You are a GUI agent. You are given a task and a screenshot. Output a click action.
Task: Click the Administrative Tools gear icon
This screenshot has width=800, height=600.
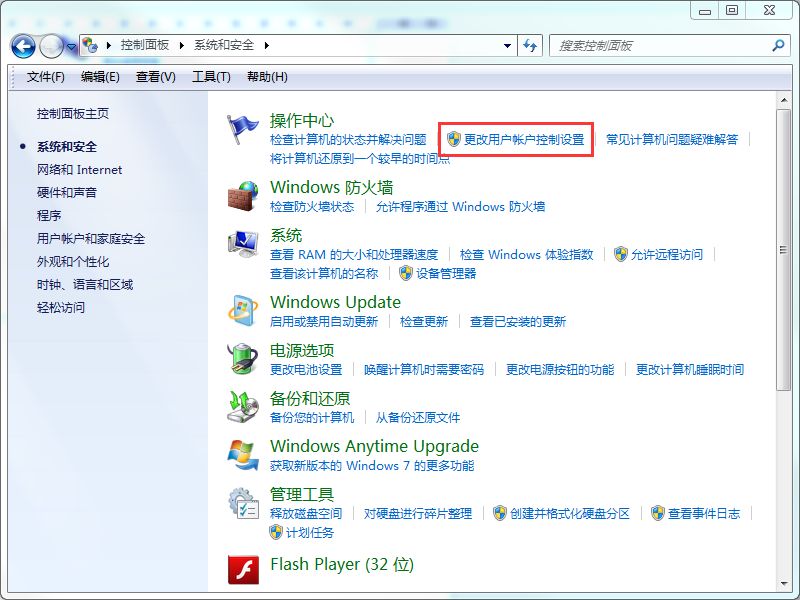click(243, 503)
